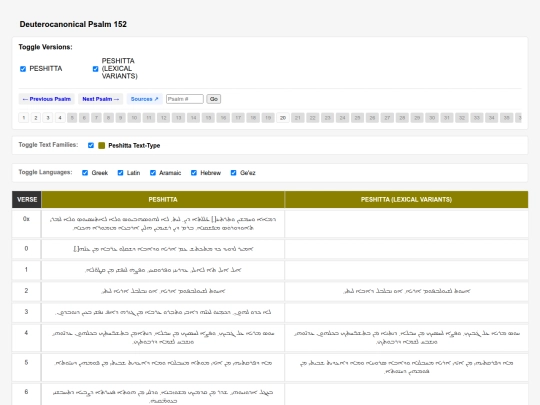Click the Go button
The width and height of the screenshot is (540, 405).
coord(214,99)
